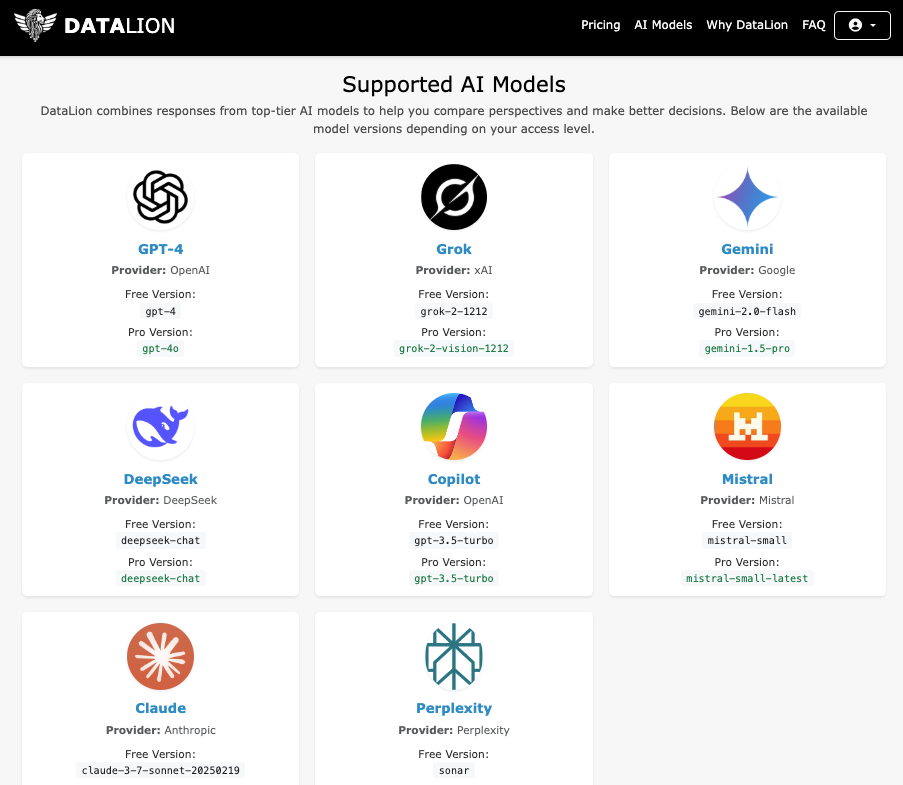Screen dimensions: 903x785
Task: Click the Perplexity model title
Action: tap(454, 708)
